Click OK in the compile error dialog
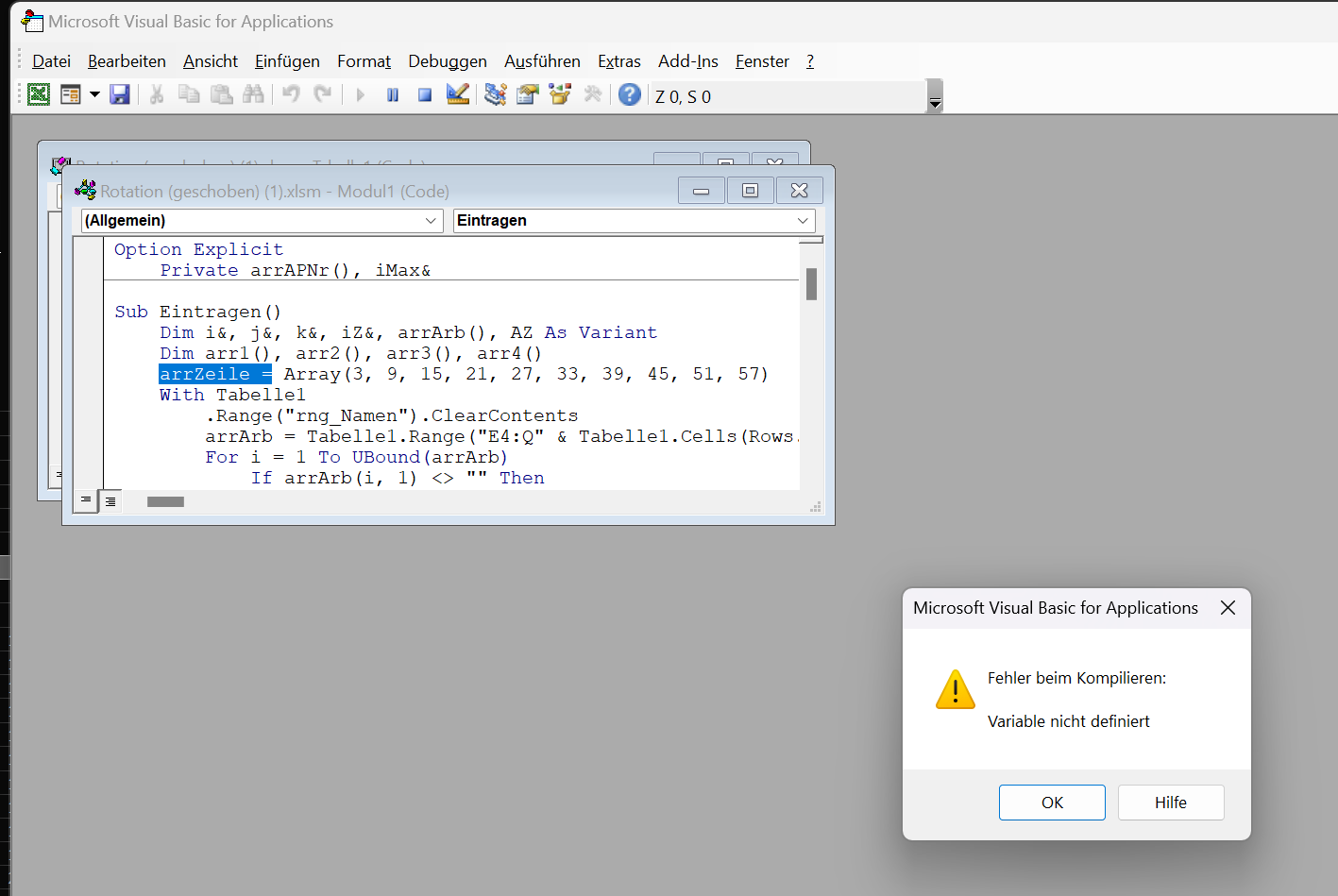 pos(1052,803)
